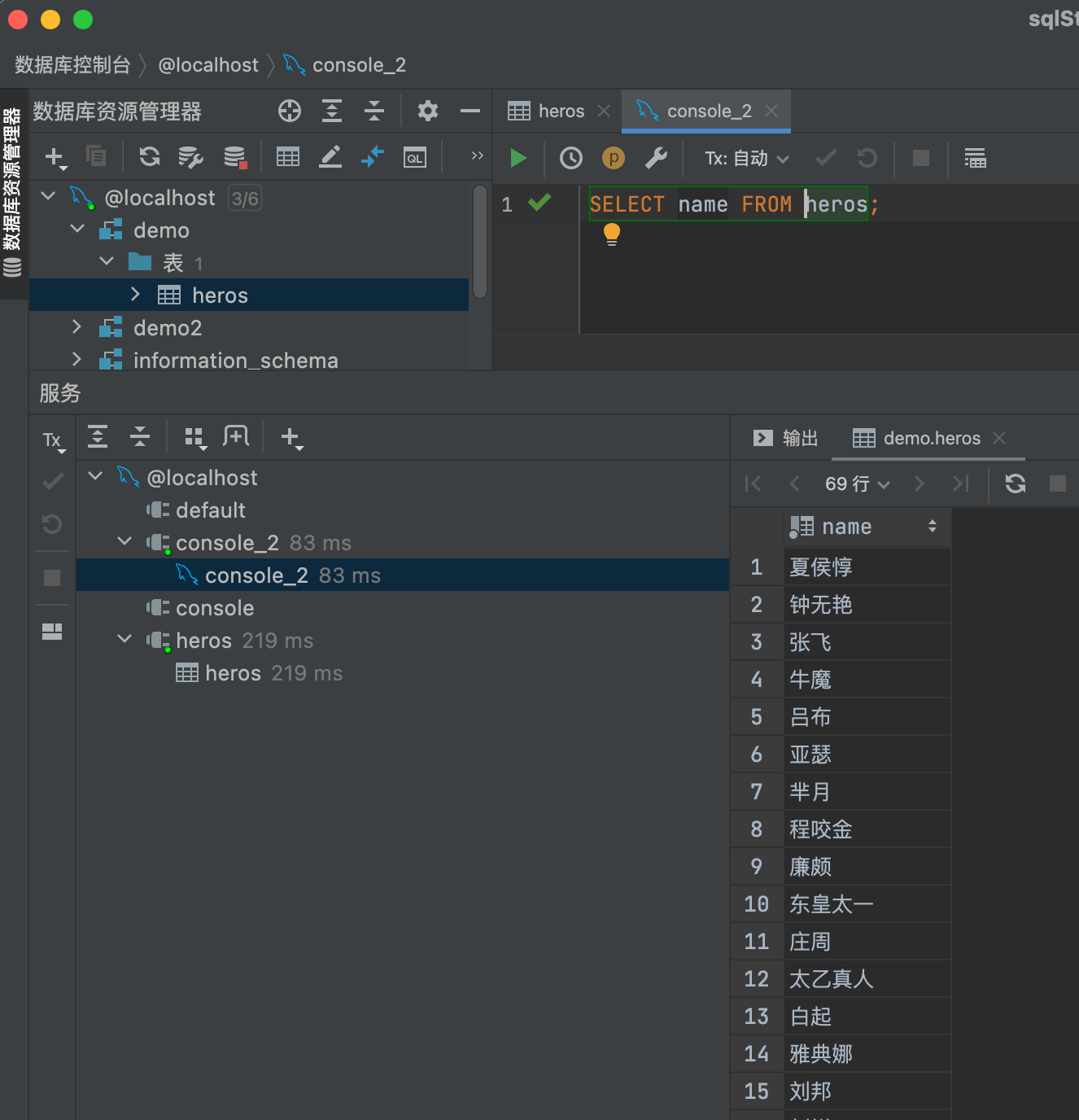Open the QL console icon
1079x1120 pixels.
pyautogui.click(x=415, y=157)
